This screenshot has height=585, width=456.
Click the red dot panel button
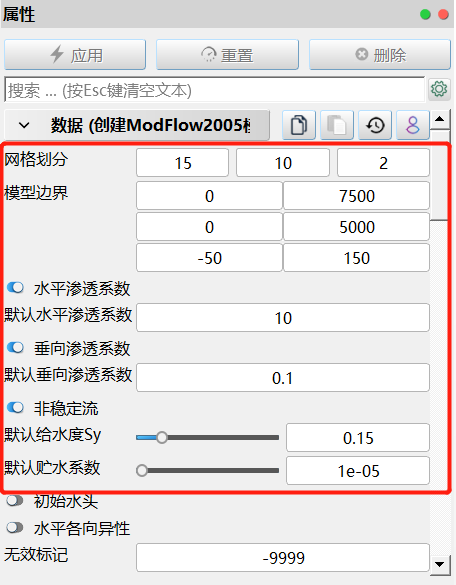click(443, 15)
